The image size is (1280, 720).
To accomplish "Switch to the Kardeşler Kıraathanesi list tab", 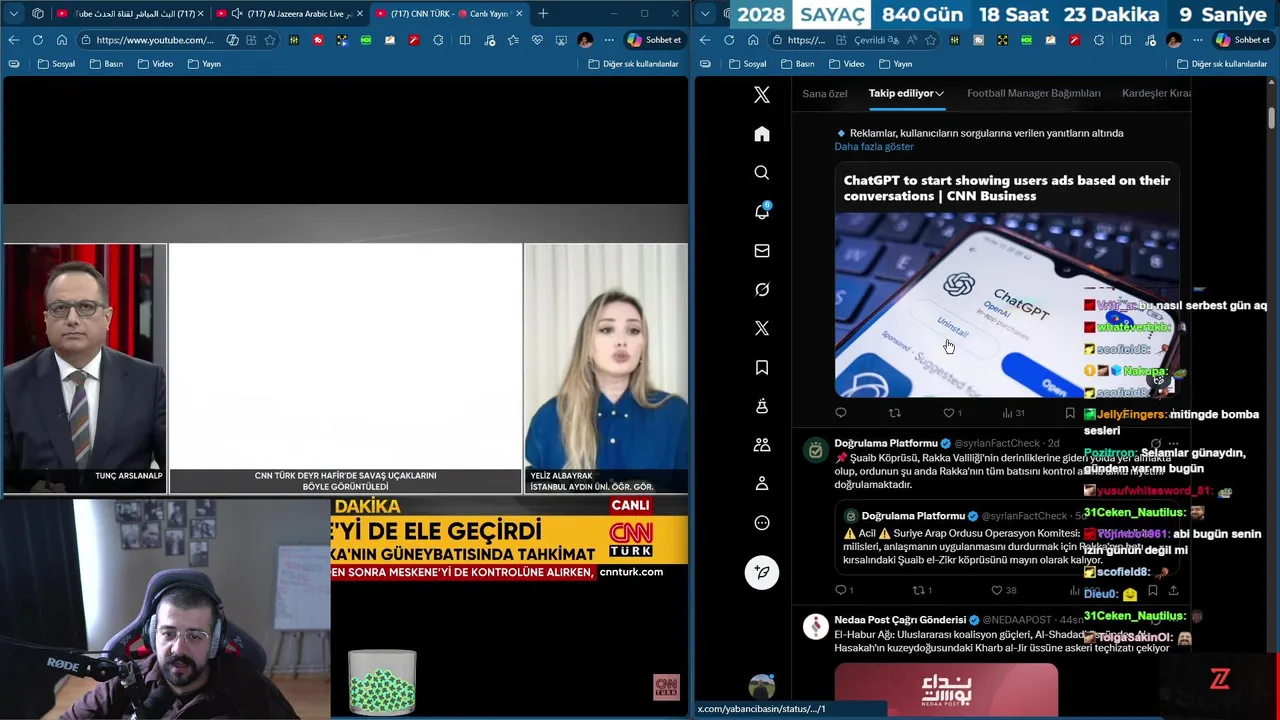I will point(1156,93).
